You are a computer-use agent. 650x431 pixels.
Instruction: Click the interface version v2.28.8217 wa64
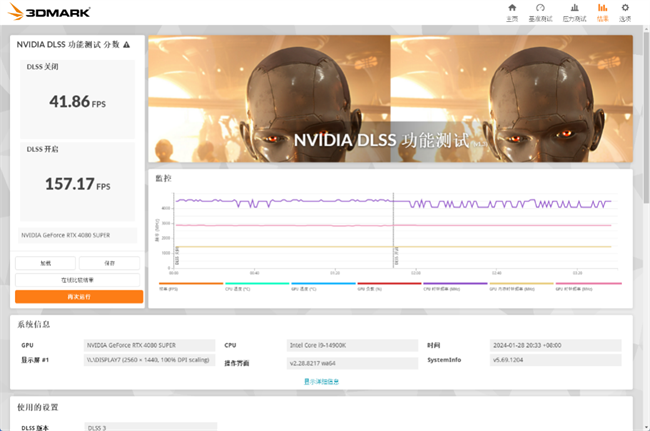(x=352, y=363)
